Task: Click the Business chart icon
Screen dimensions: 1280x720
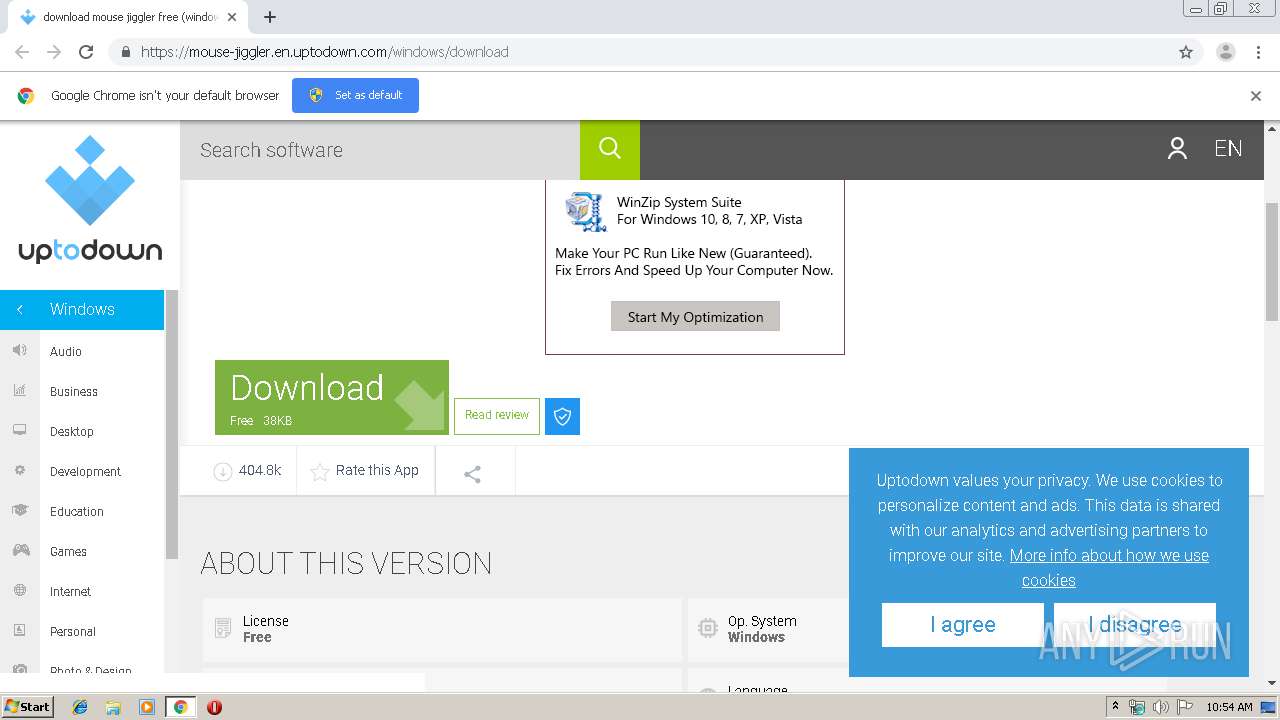Action: [x=20, y=390]
